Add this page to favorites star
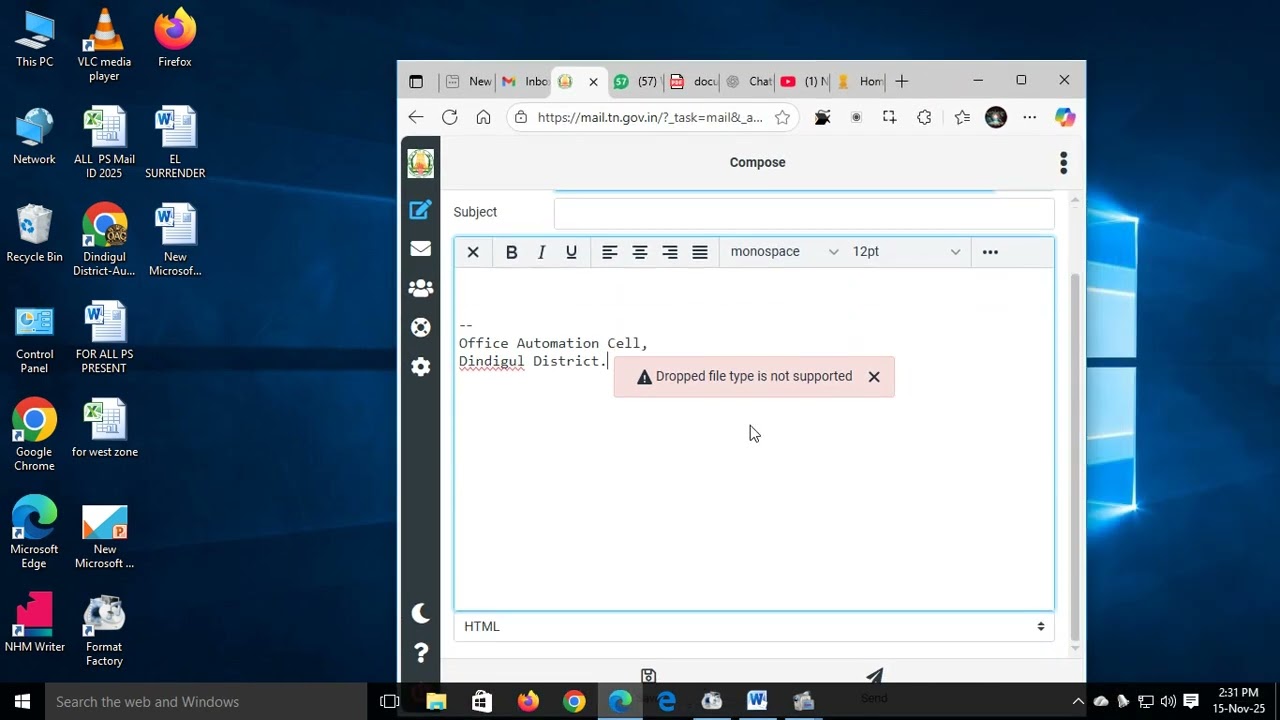Image resolution: width=1280 pixels, height=720 pixels. point(782,118)
